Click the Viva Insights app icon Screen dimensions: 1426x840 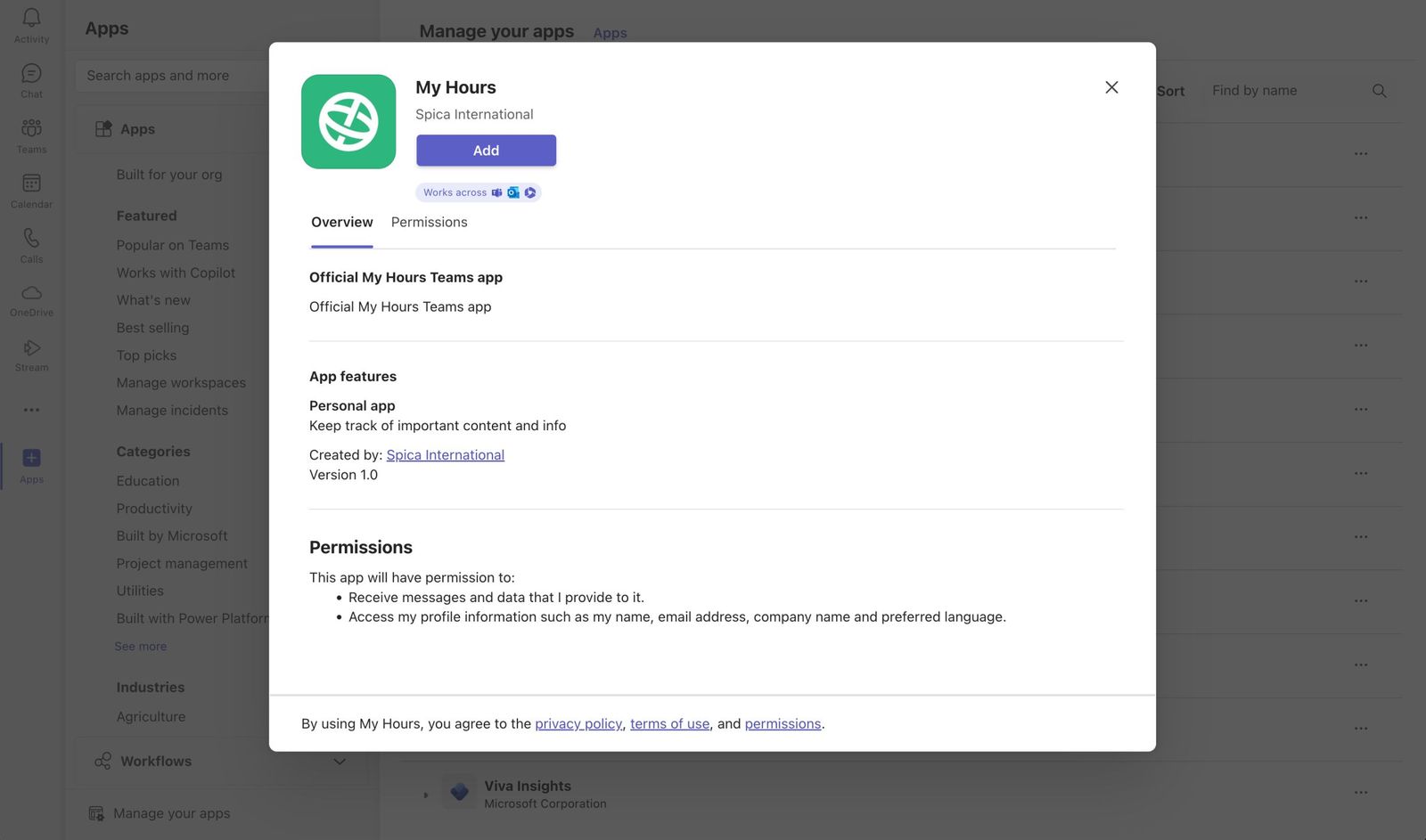[x=458, y=792]
